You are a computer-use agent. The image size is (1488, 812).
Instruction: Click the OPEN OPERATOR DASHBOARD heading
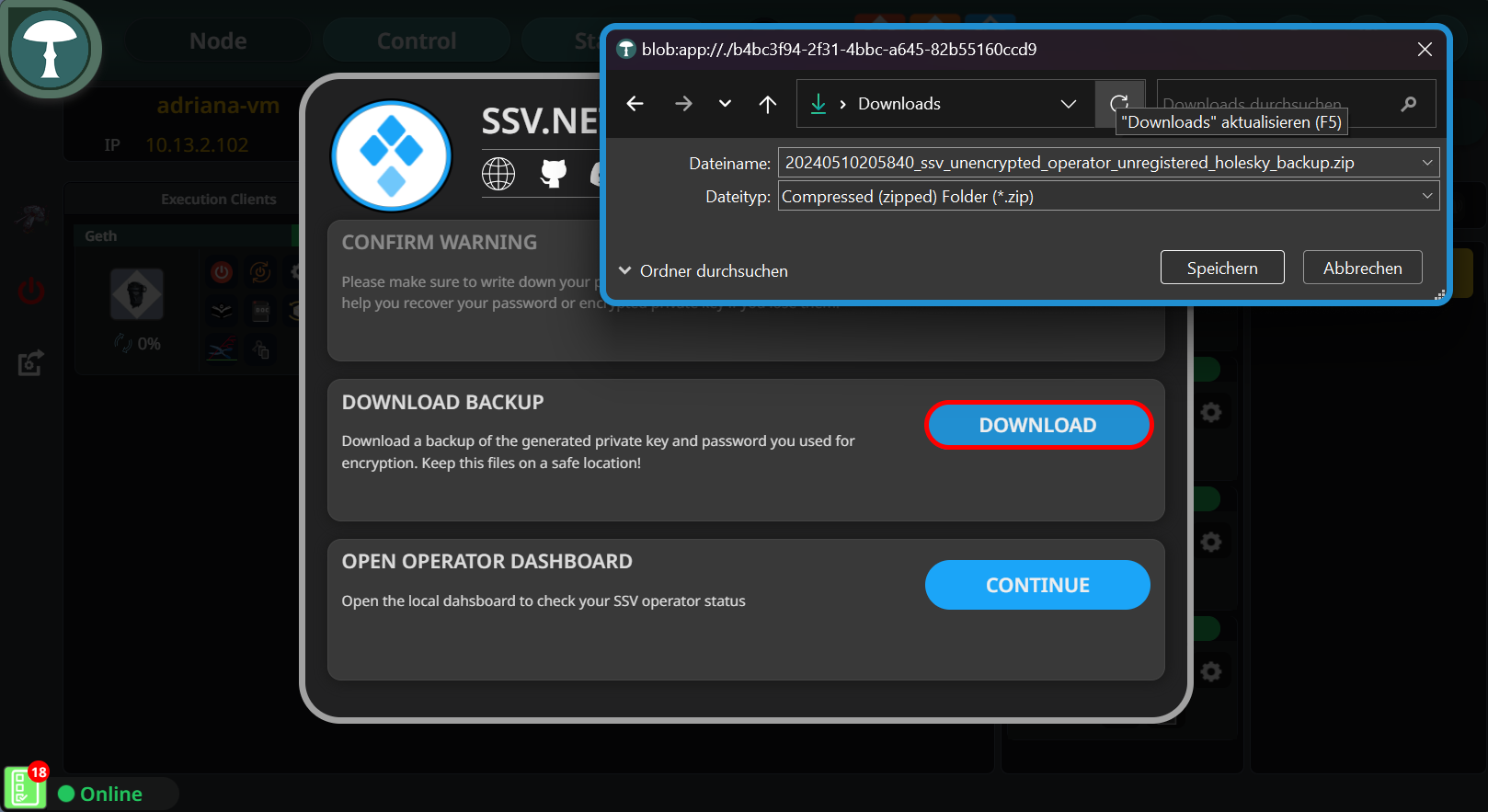tap(487, 562)
